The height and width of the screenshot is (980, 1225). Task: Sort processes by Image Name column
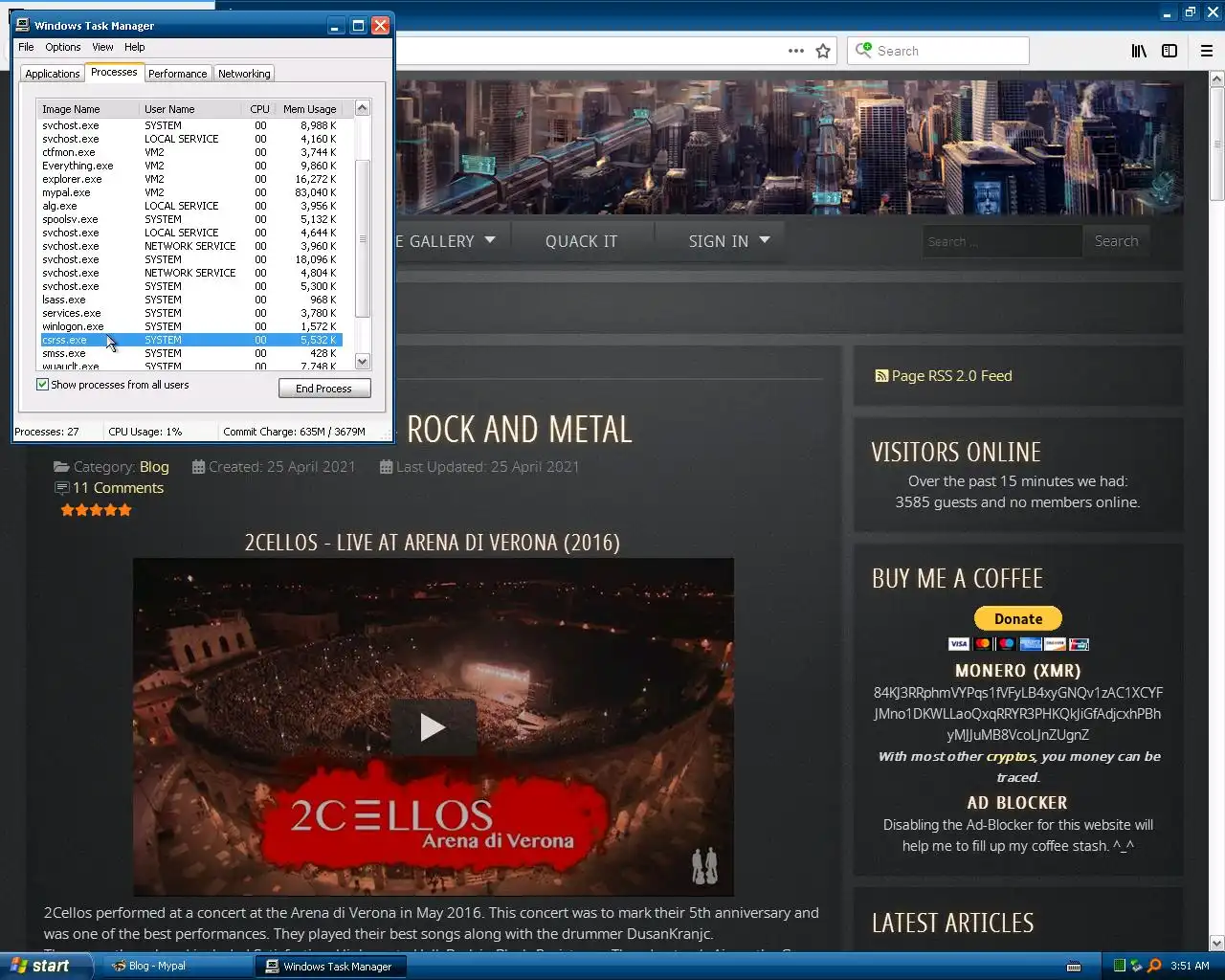point(88,109)
